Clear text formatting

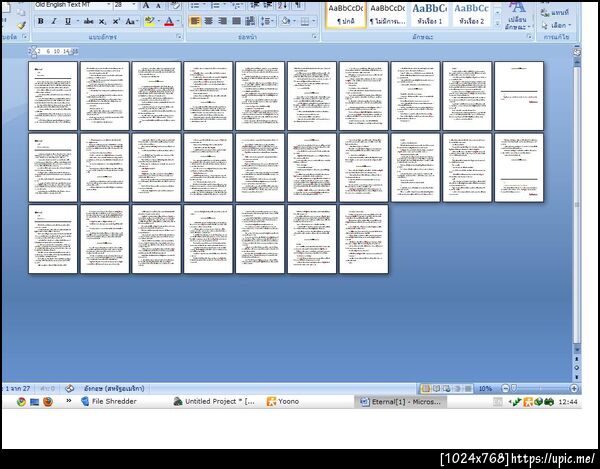pos(175,5)
